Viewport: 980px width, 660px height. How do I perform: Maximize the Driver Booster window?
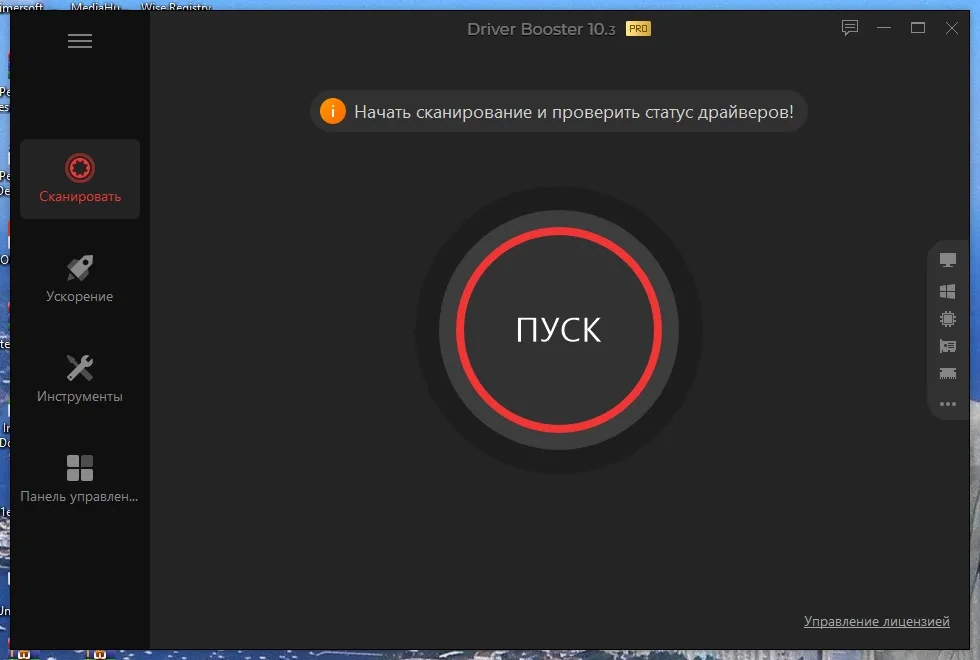918,28
